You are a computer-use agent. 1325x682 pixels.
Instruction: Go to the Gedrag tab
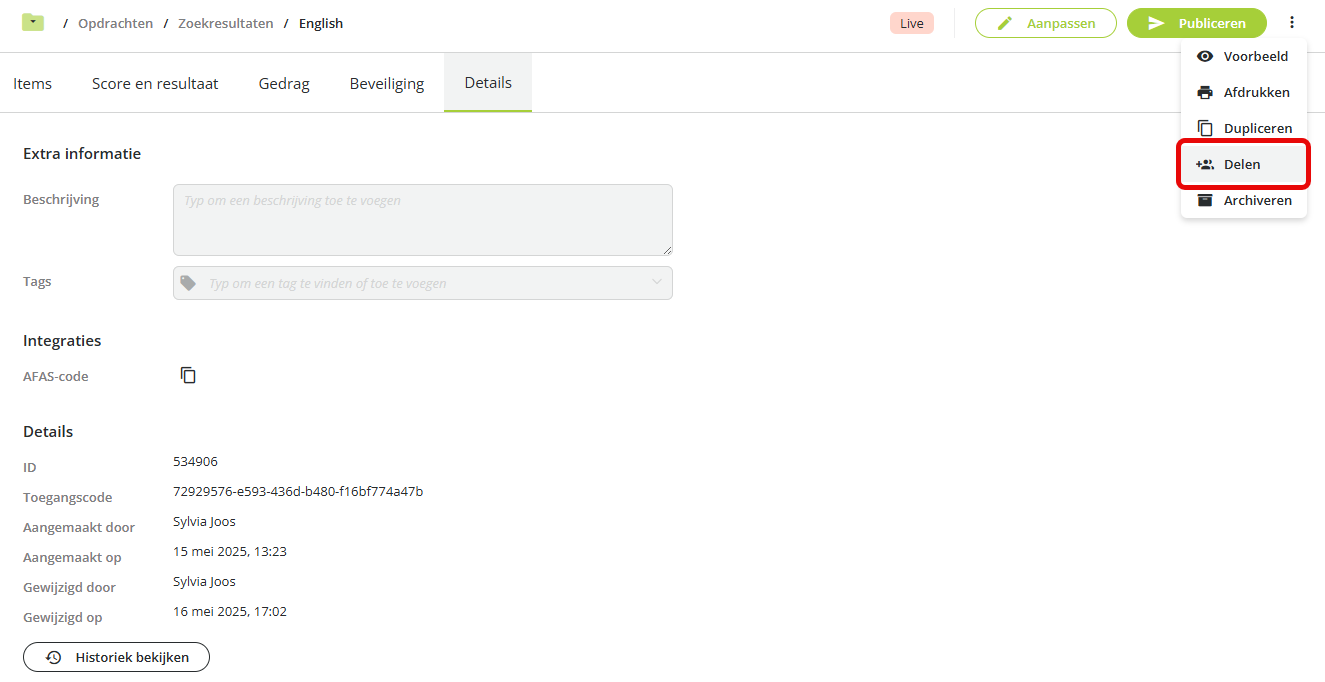pos(284,83)
